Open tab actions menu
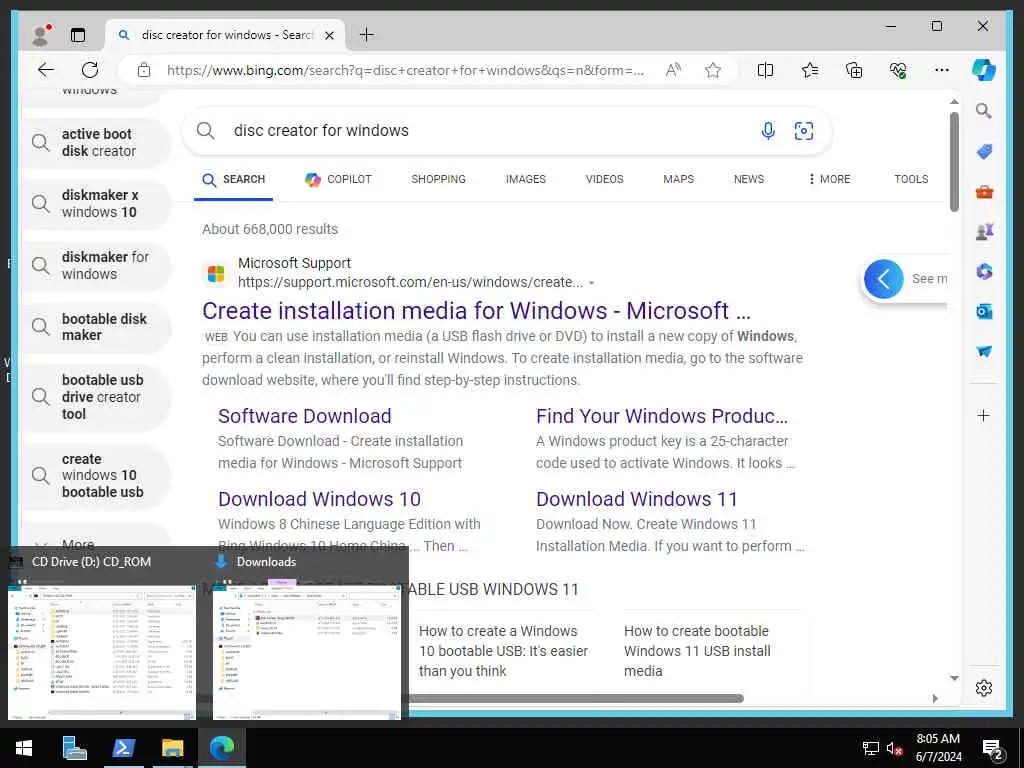The height and width of the screenshot is (768, 1024). point(78,35)
